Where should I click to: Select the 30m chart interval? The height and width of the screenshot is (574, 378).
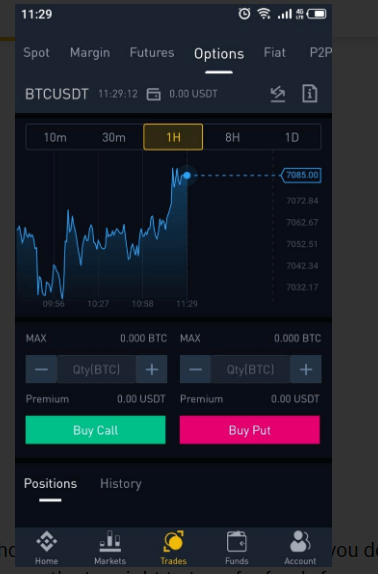(x=114, y=137)
